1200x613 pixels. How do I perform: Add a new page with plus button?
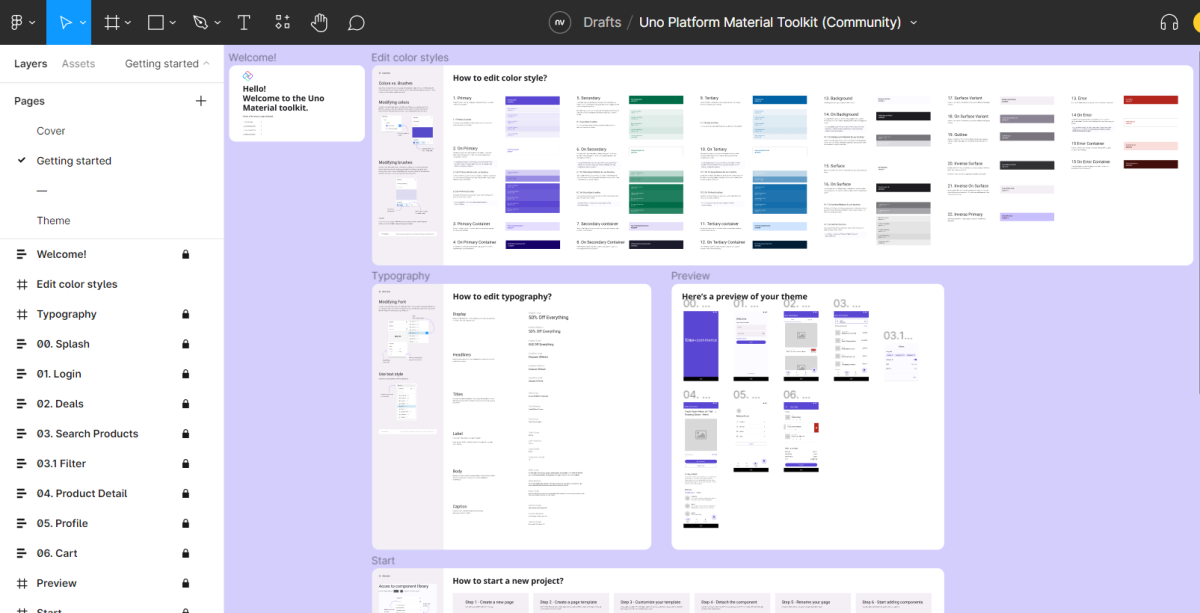201,100
